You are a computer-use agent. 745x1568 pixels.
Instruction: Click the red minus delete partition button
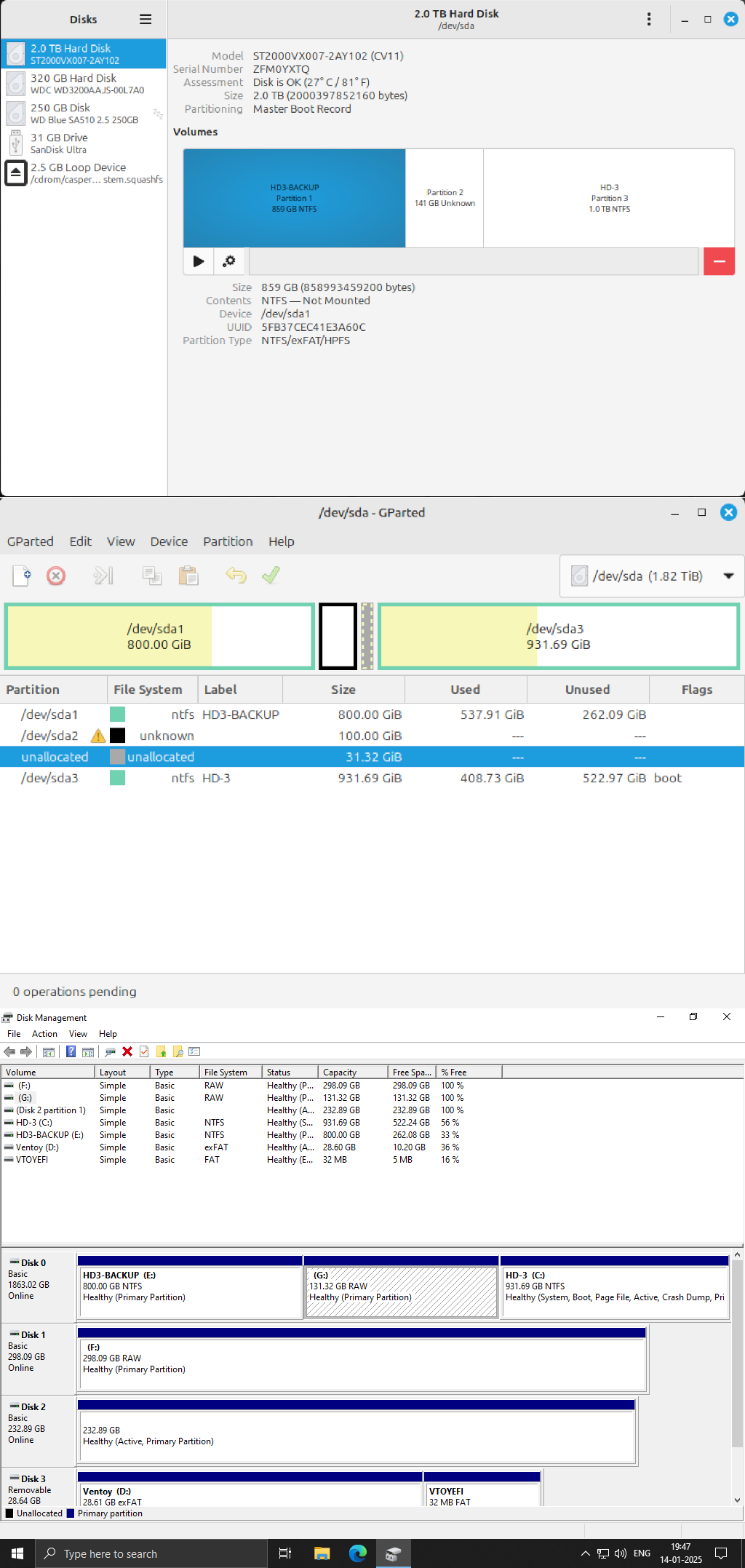[719, 261]
